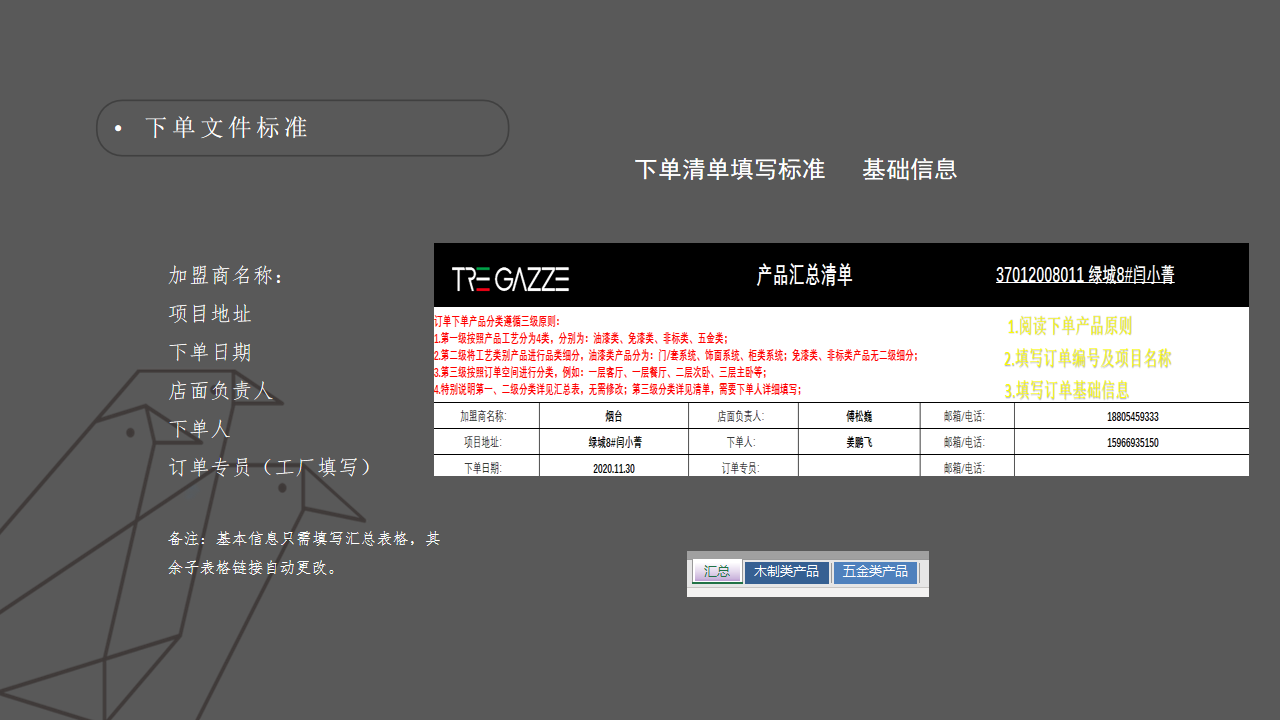Switch to the 木制类产品 sheet tab
The height and width of the screenshot is (720, 1280).
(786, 572)
